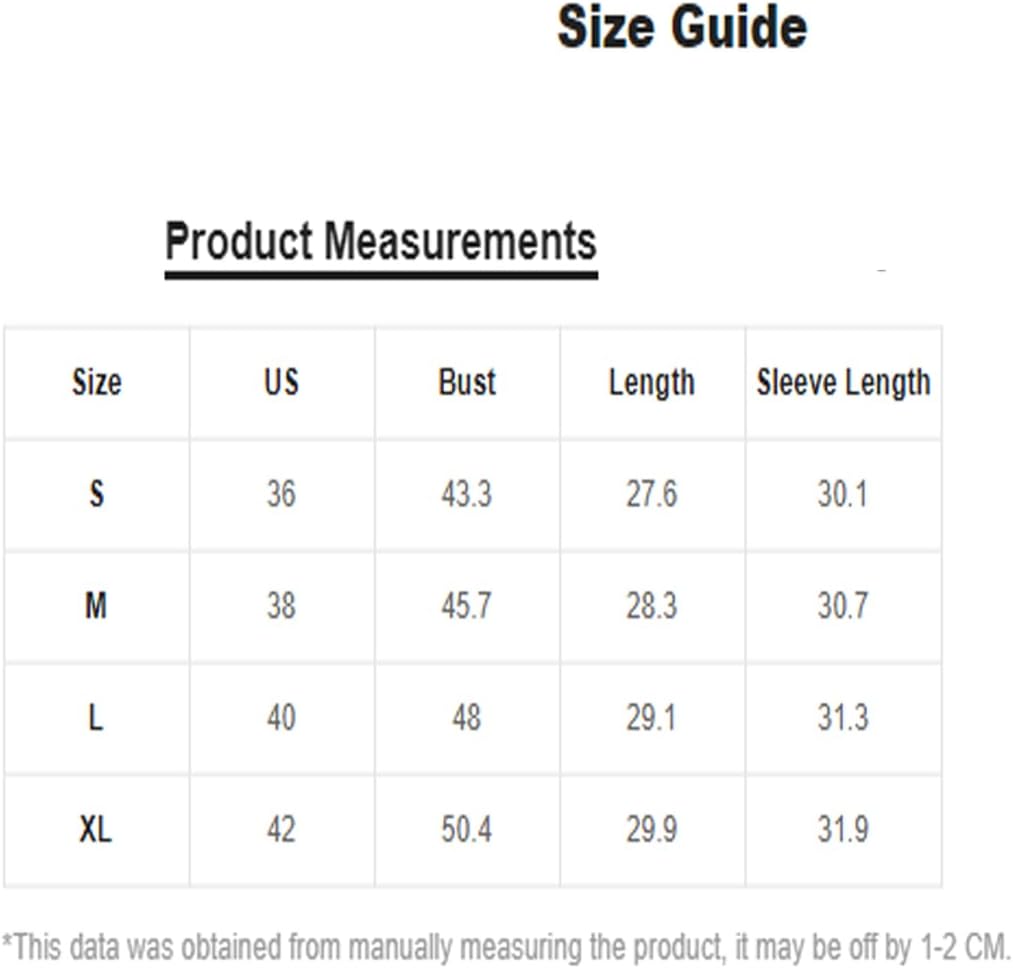The width and height of the screenshot is (1013, 968).
Task: Click bust value 45.7
Action: (x=466, y=606)
